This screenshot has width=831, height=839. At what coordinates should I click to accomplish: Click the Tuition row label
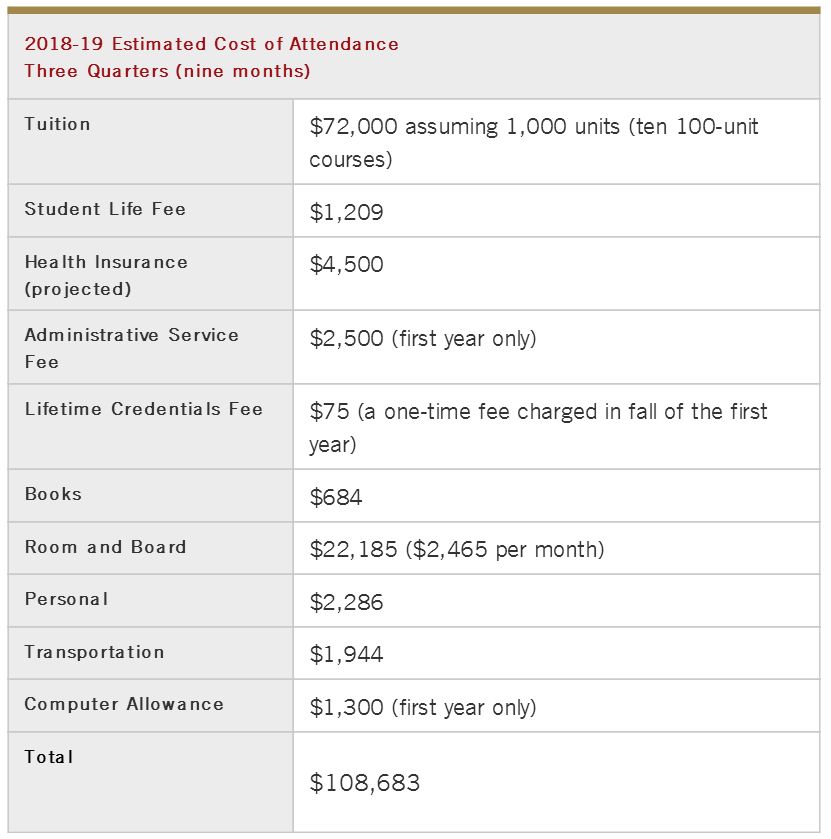58,124
